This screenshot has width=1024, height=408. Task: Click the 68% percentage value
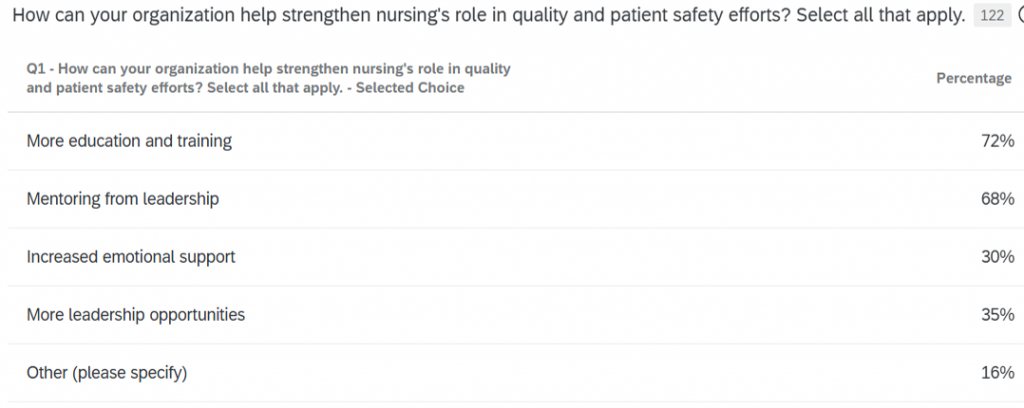point(997,199)
